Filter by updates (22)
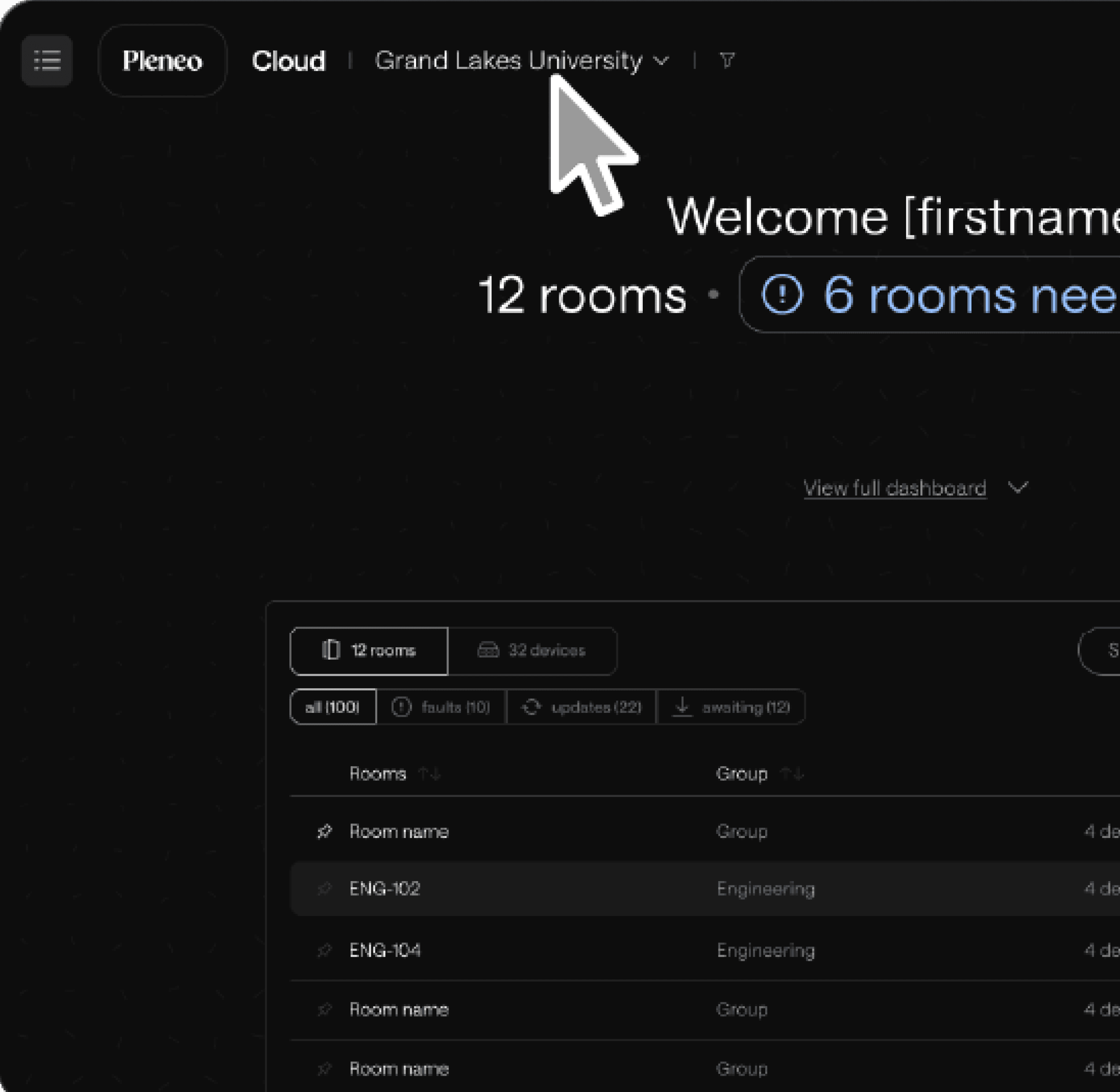This screenshot has width=1120, height=1092. pyautogui.click(x=581, y=707)
